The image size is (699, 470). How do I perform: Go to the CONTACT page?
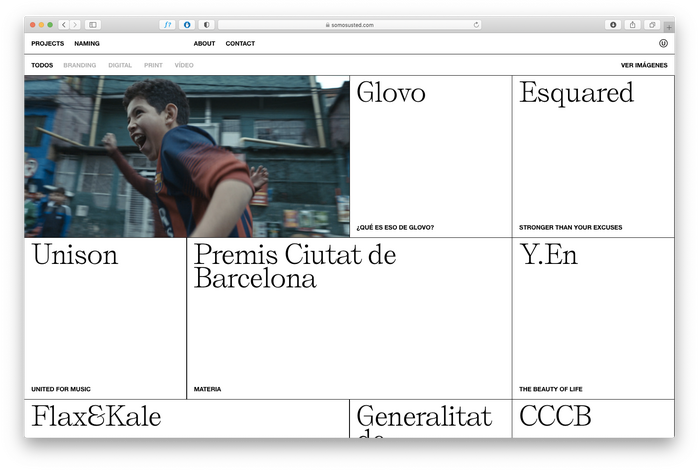pyautogui.click(x=240, y=43)
